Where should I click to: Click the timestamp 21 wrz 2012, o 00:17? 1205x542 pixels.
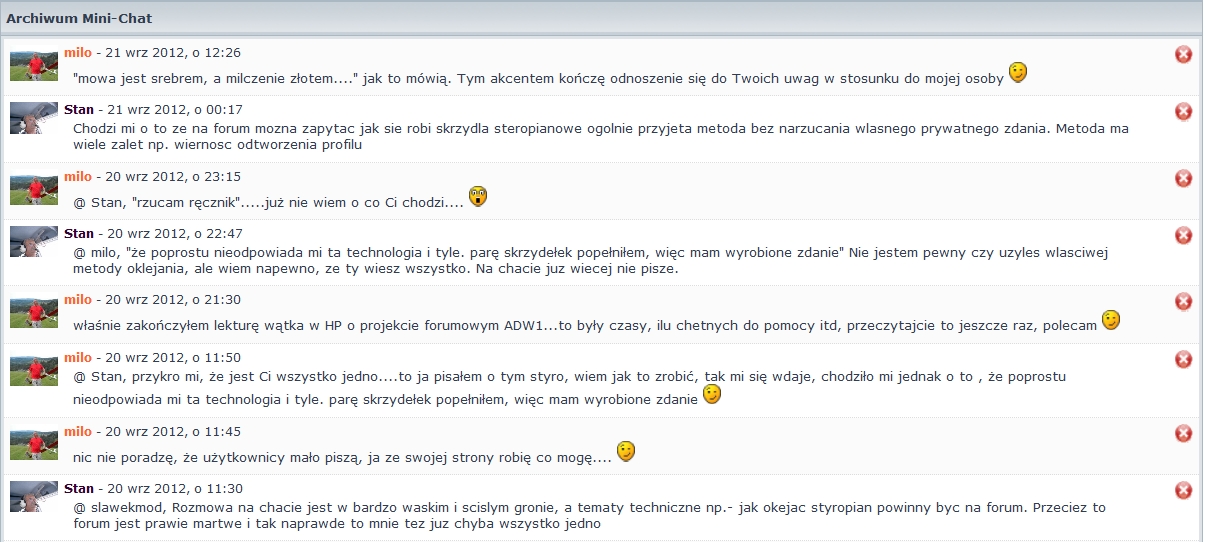tap(176, 109)
